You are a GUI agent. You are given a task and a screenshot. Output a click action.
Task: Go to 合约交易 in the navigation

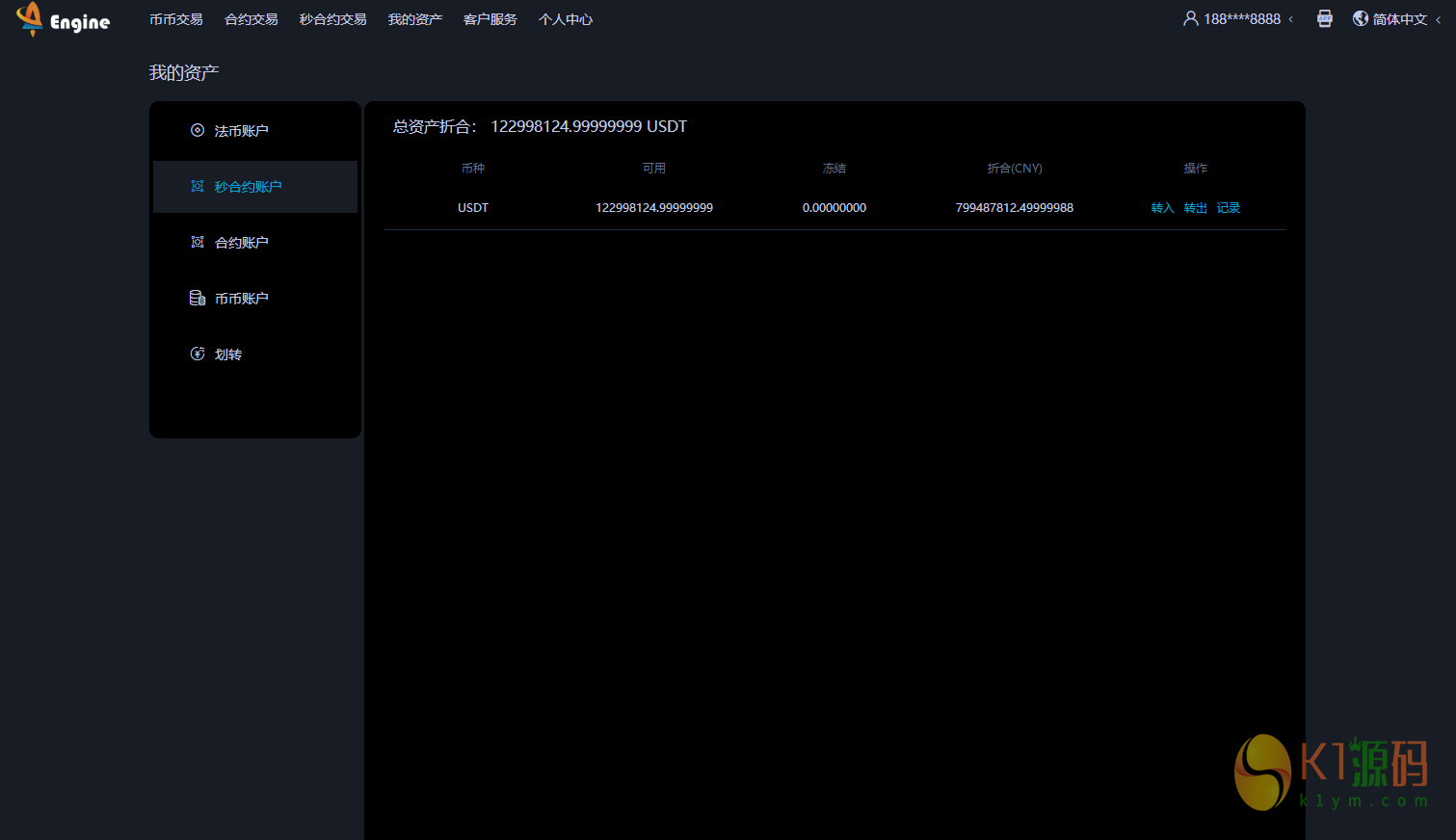point(251,19)
